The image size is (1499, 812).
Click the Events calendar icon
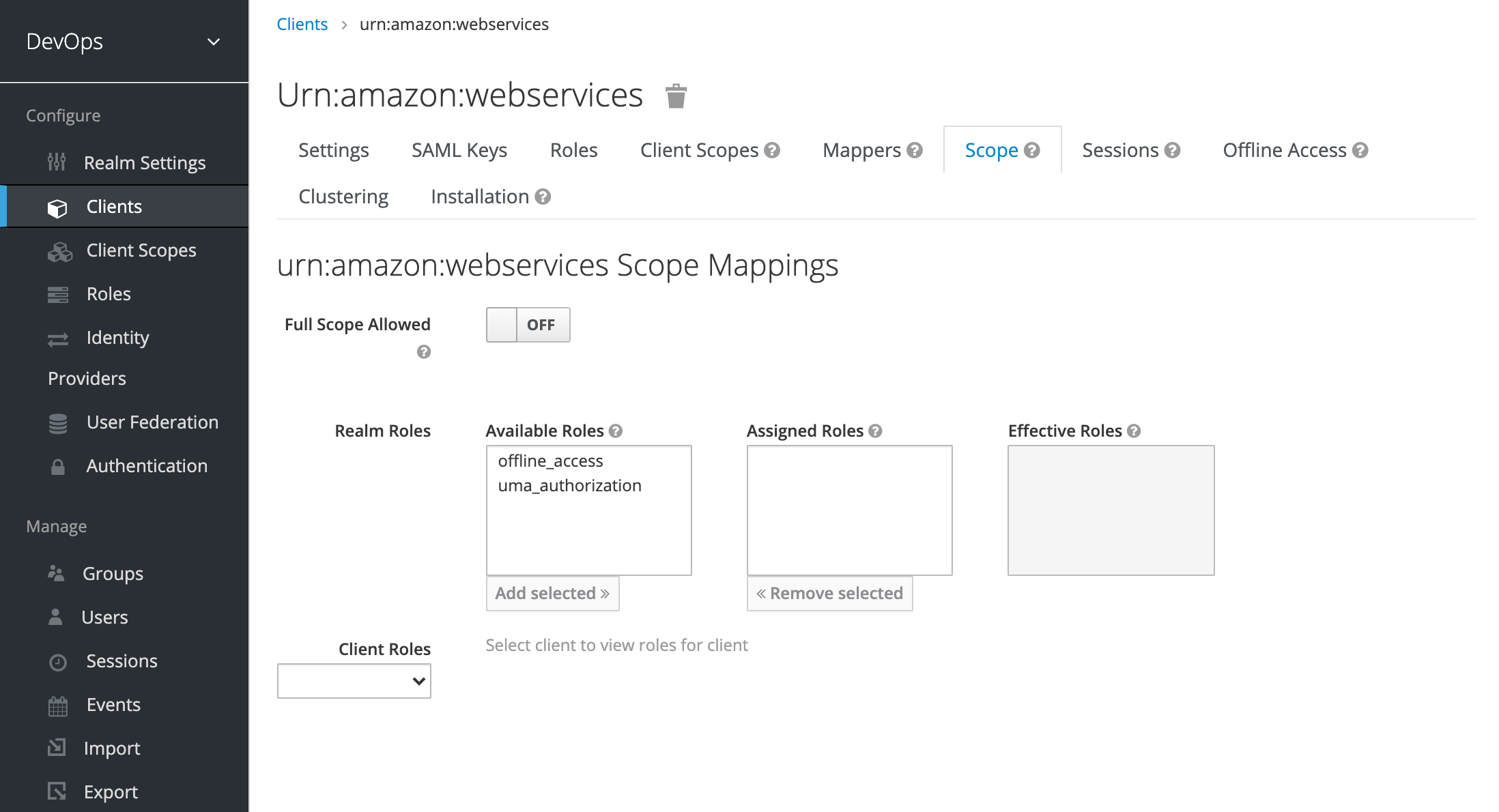tap(58, 705)
